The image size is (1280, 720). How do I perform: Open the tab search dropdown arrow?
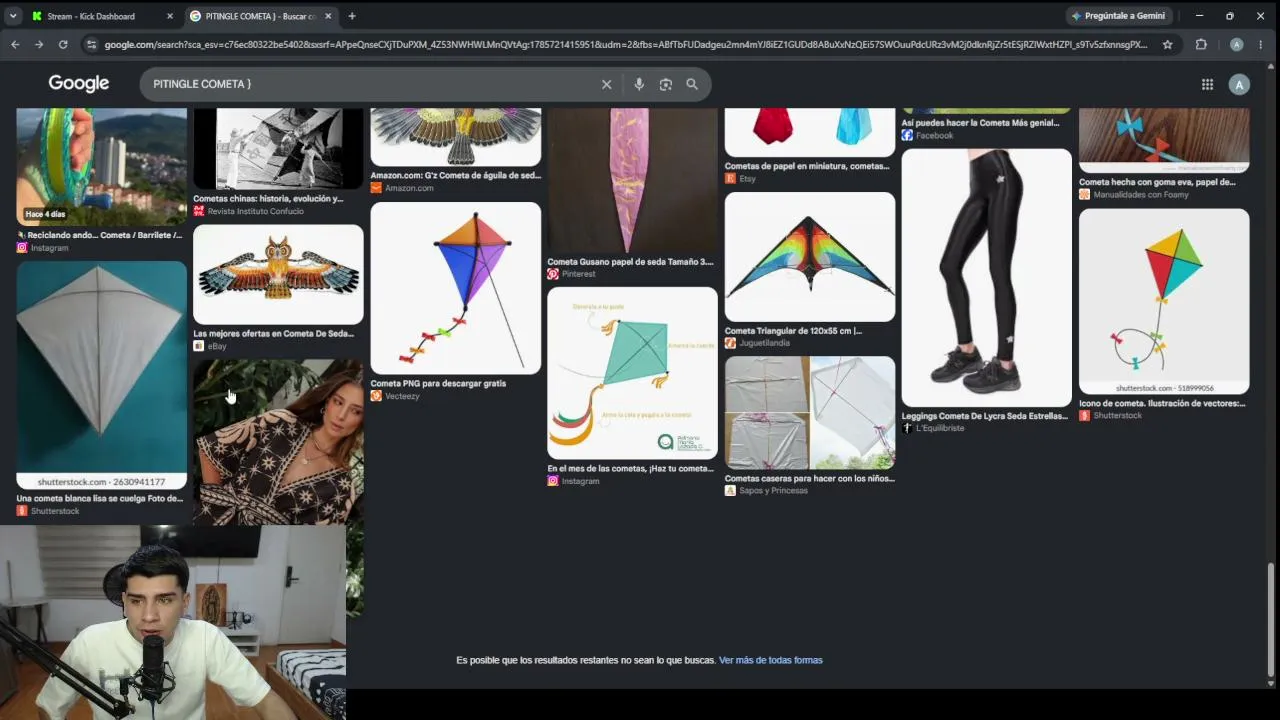pos(13,16)
